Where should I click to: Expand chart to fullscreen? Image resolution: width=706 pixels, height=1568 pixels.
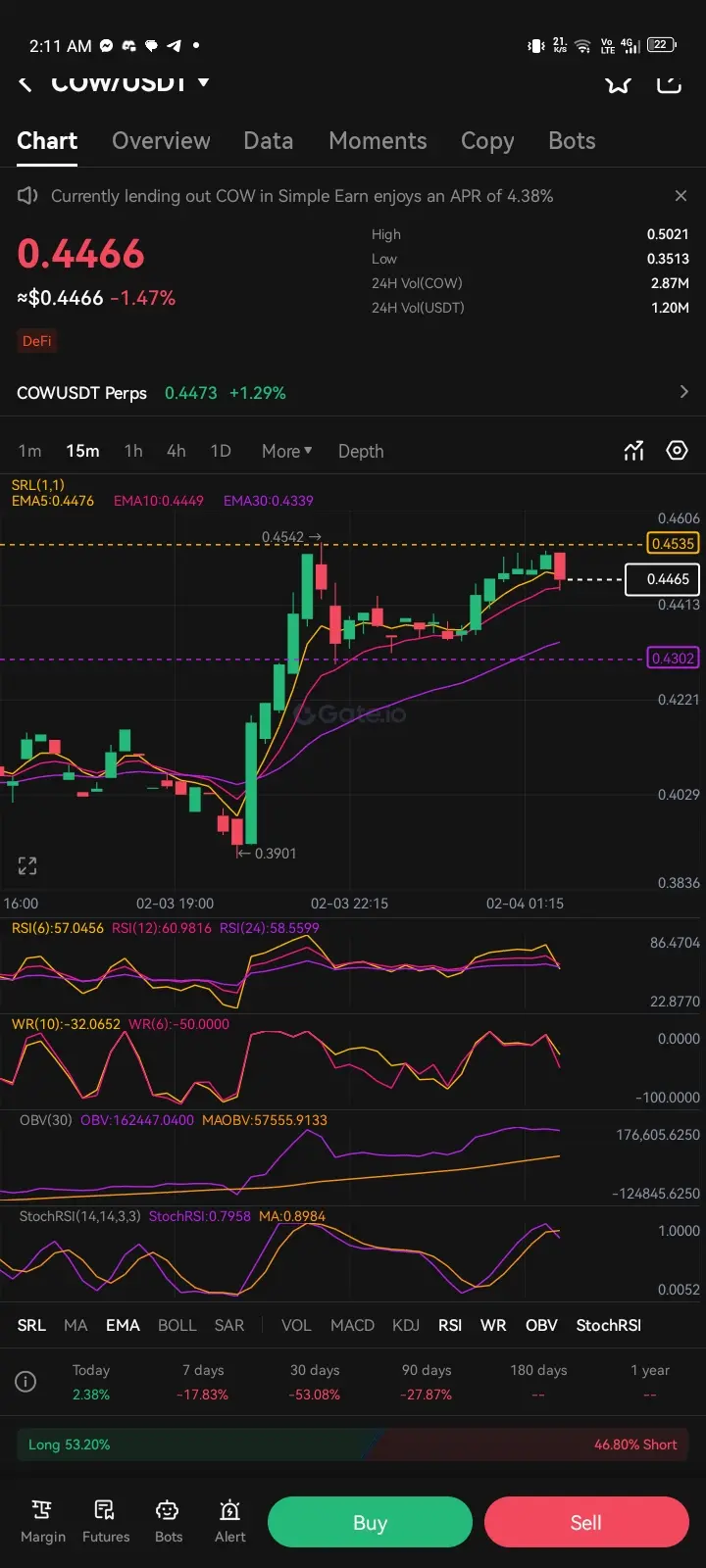[27, 865]
